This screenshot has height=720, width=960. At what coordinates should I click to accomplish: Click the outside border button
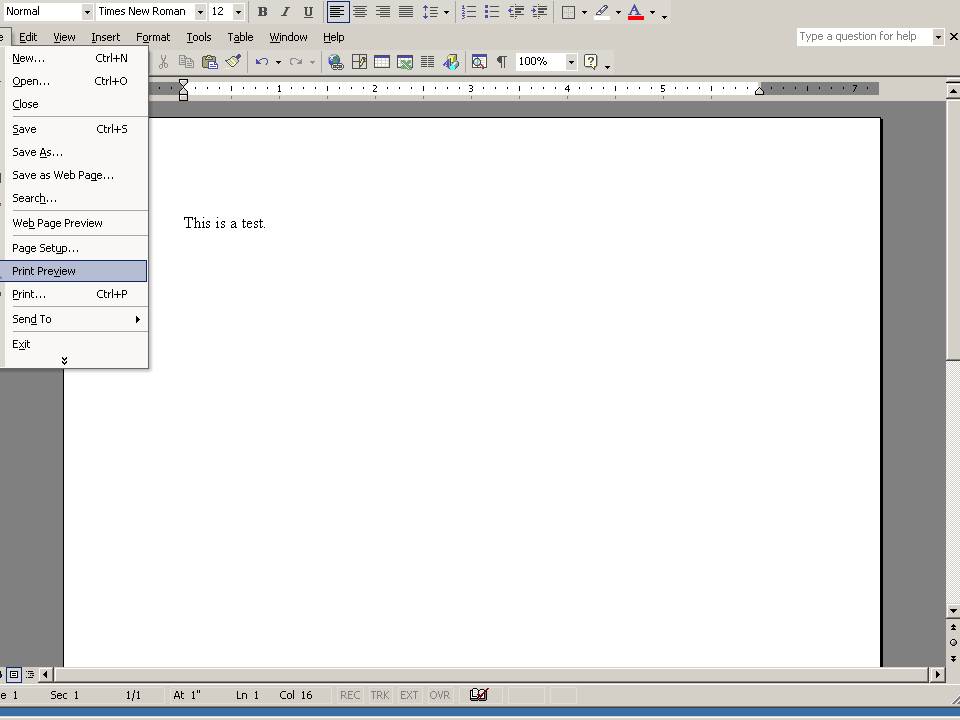tap(568, 12)
